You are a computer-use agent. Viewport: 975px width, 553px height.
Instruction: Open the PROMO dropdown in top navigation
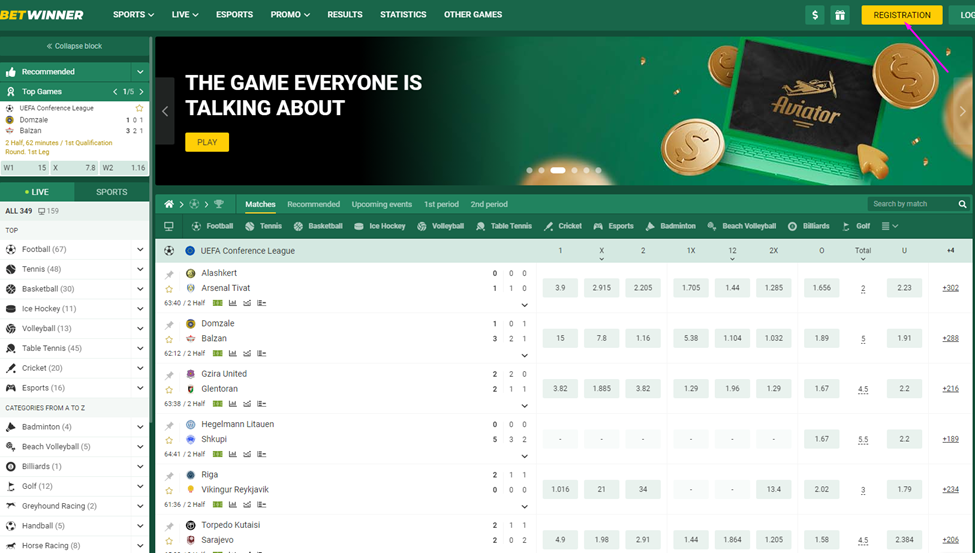click(x=290, y=14)
